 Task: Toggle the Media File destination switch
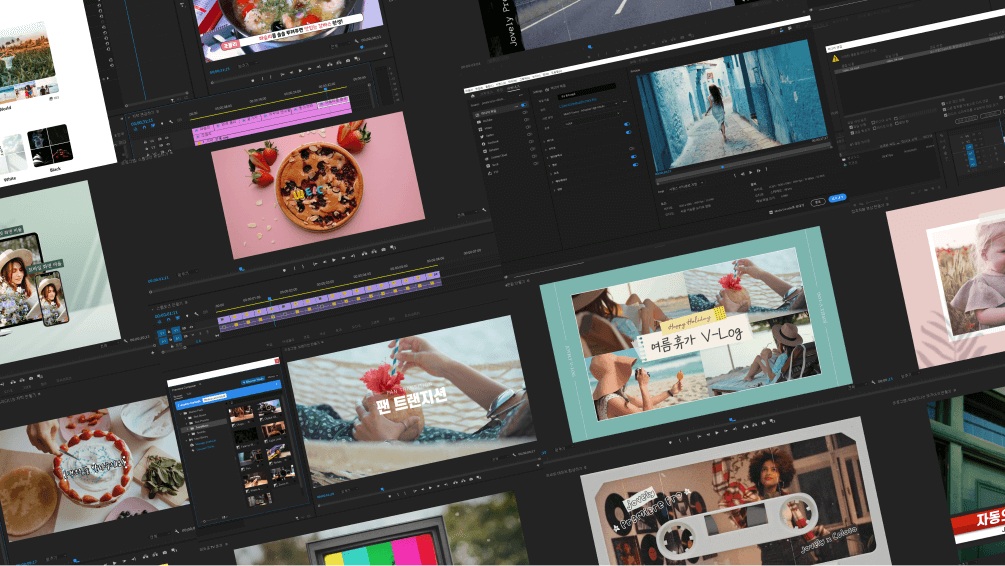point(524,105)
